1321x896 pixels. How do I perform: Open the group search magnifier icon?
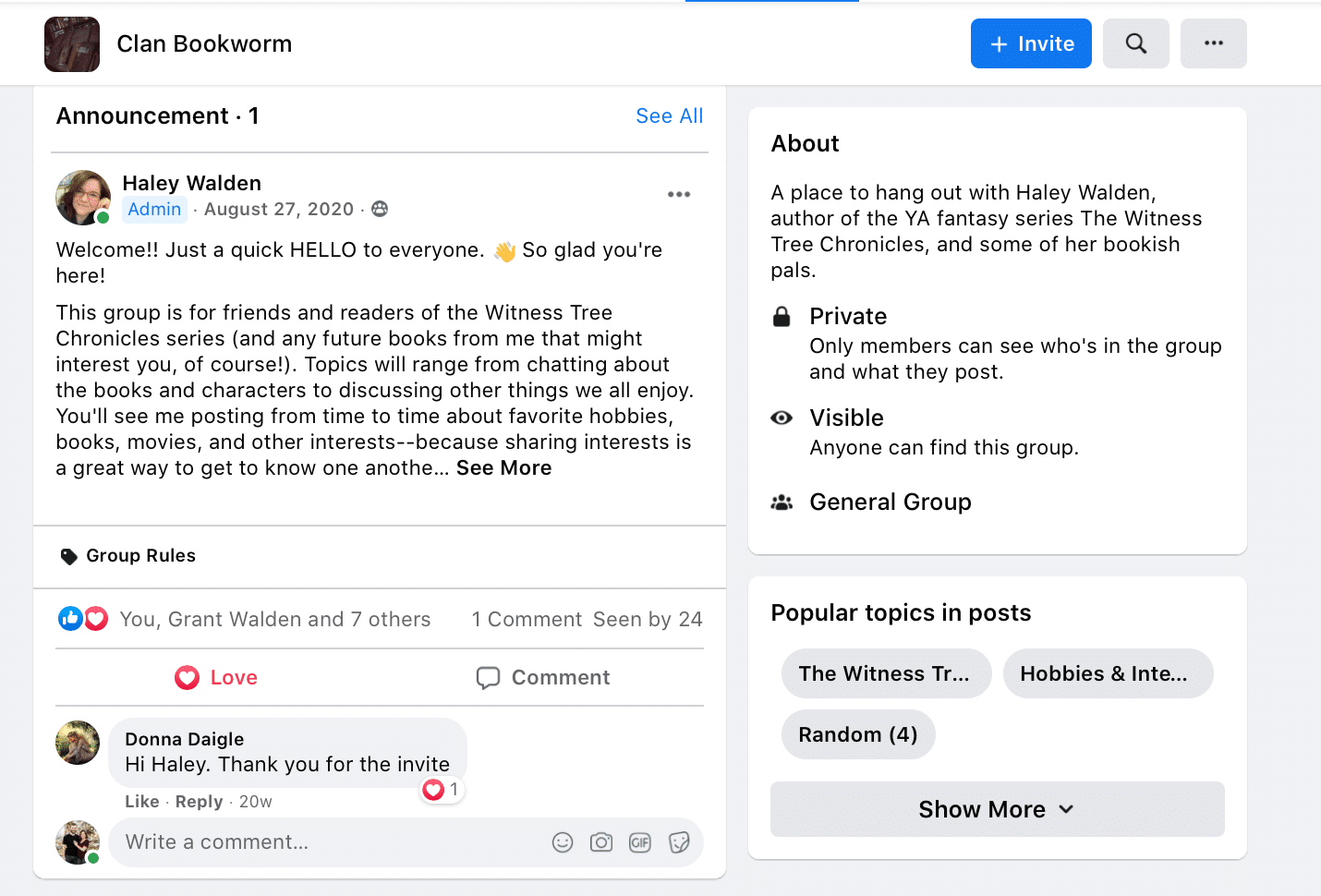coord(1135,43)
